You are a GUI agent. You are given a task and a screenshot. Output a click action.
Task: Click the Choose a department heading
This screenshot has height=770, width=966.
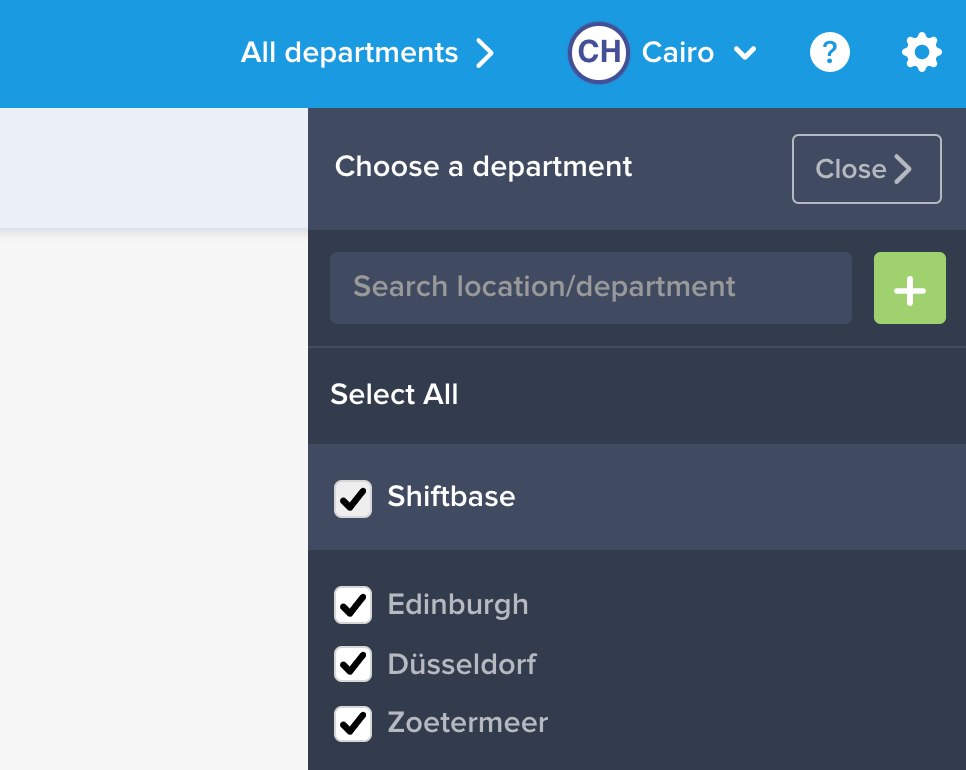click(x=483, y=166)
